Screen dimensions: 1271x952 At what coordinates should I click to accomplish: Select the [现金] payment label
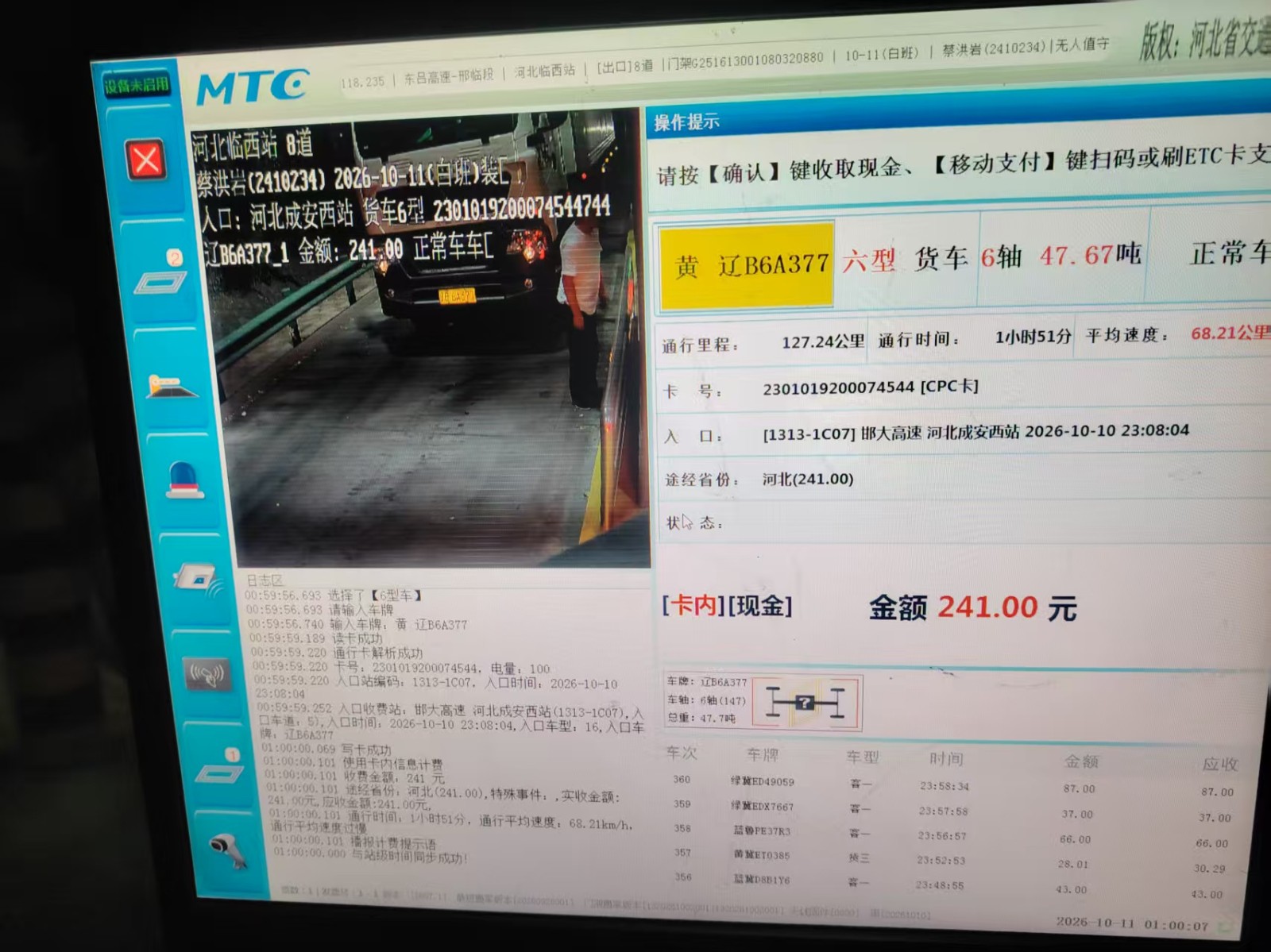(x=760, y=606)
